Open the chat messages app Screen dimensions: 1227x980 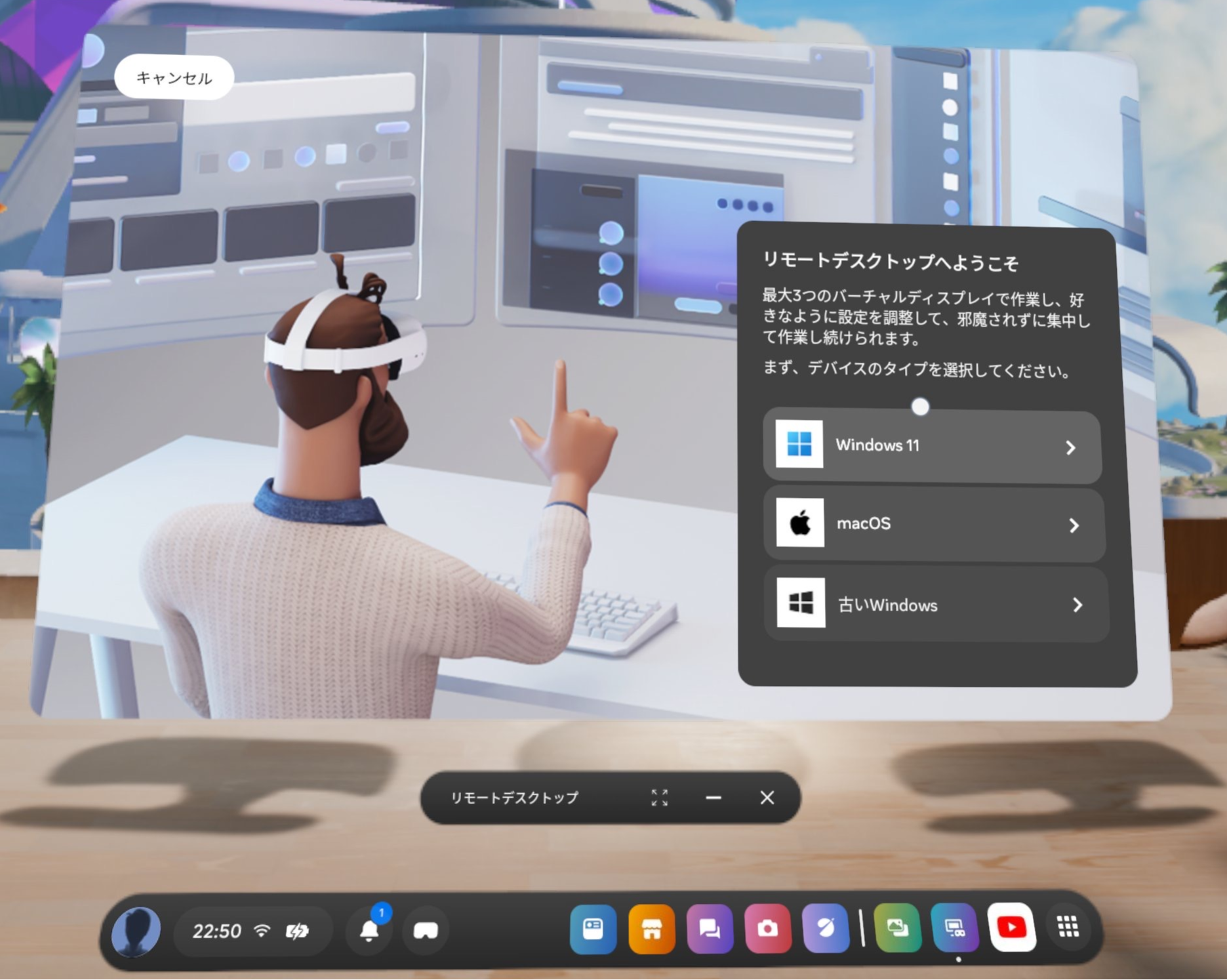point(710,929)
